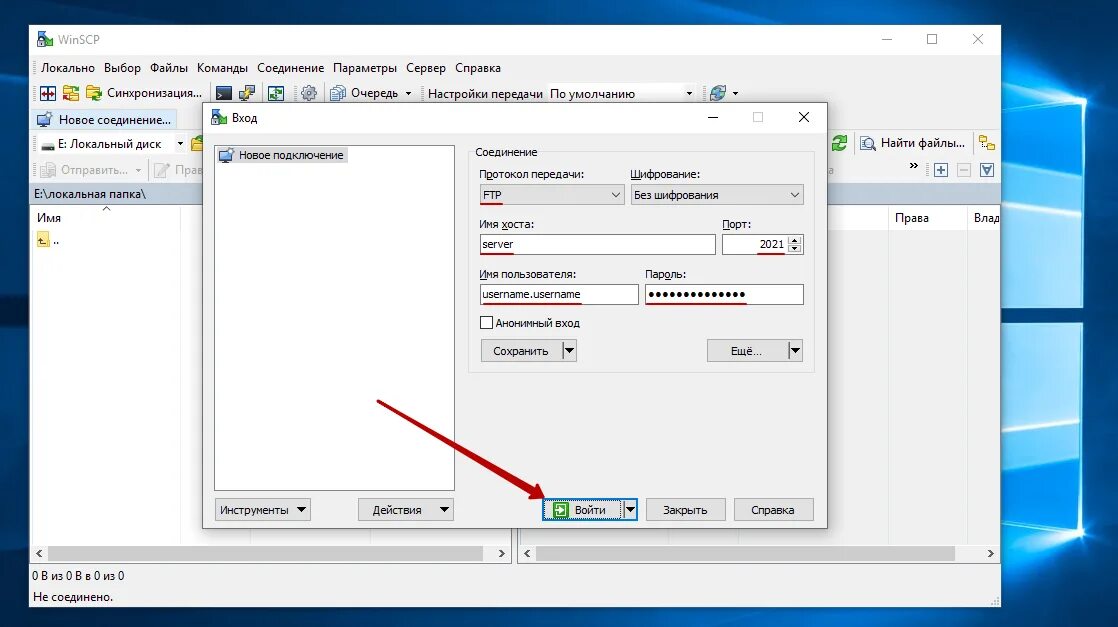Click the green refresh icon in right panel
The image size is (1118, 627).
pos(839,143)
